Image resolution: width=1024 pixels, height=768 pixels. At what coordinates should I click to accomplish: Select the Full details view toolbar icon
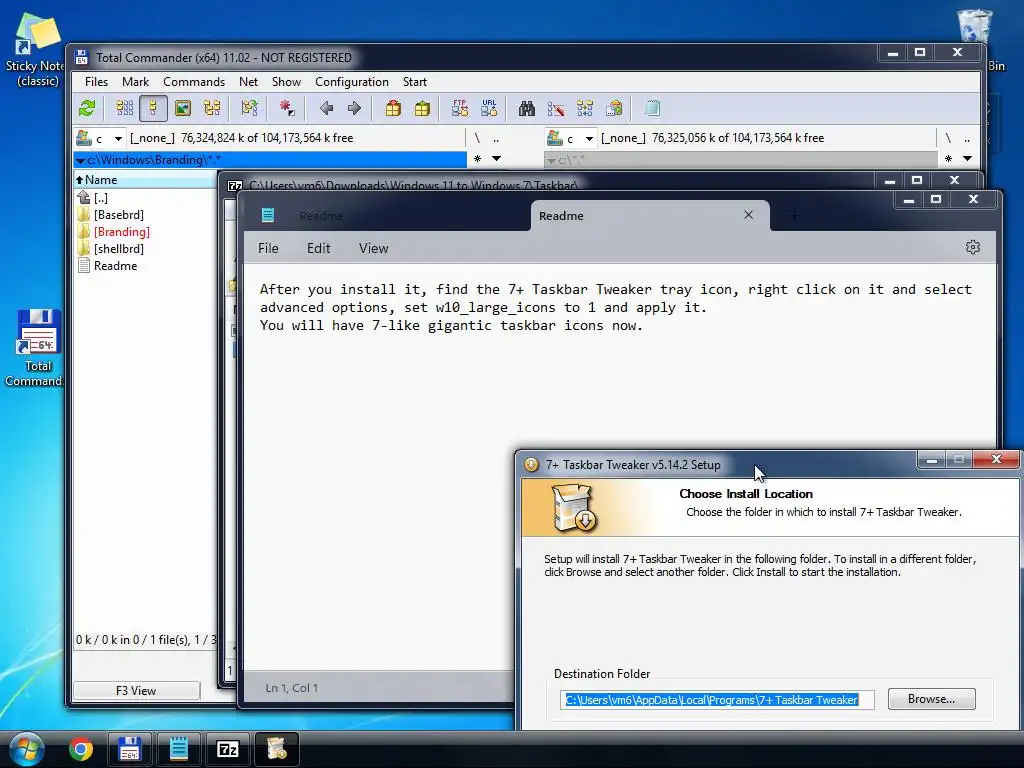coord(153,108)
